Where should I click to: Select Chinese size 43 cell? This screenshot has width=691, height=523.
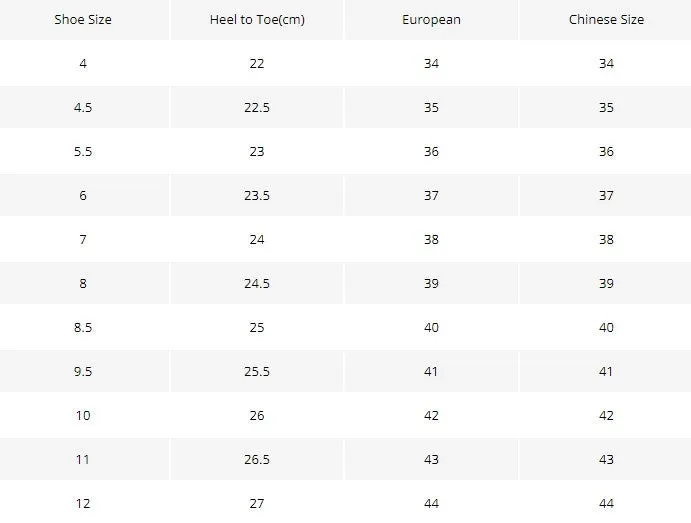tap(606, 460)
